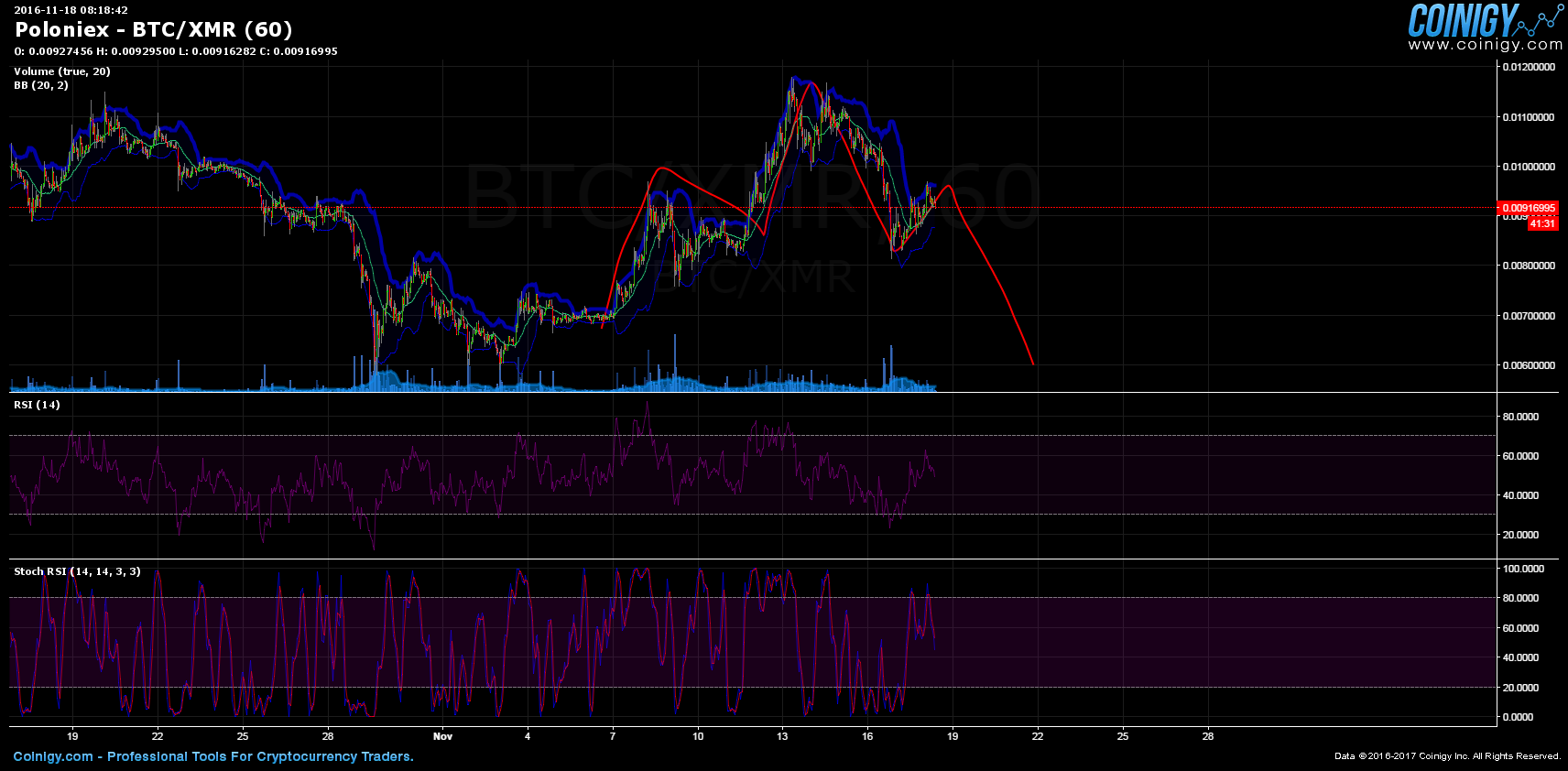Open the Coinigy.com Professional Tools footer link

pyautogui.click(x=213, y=756)
